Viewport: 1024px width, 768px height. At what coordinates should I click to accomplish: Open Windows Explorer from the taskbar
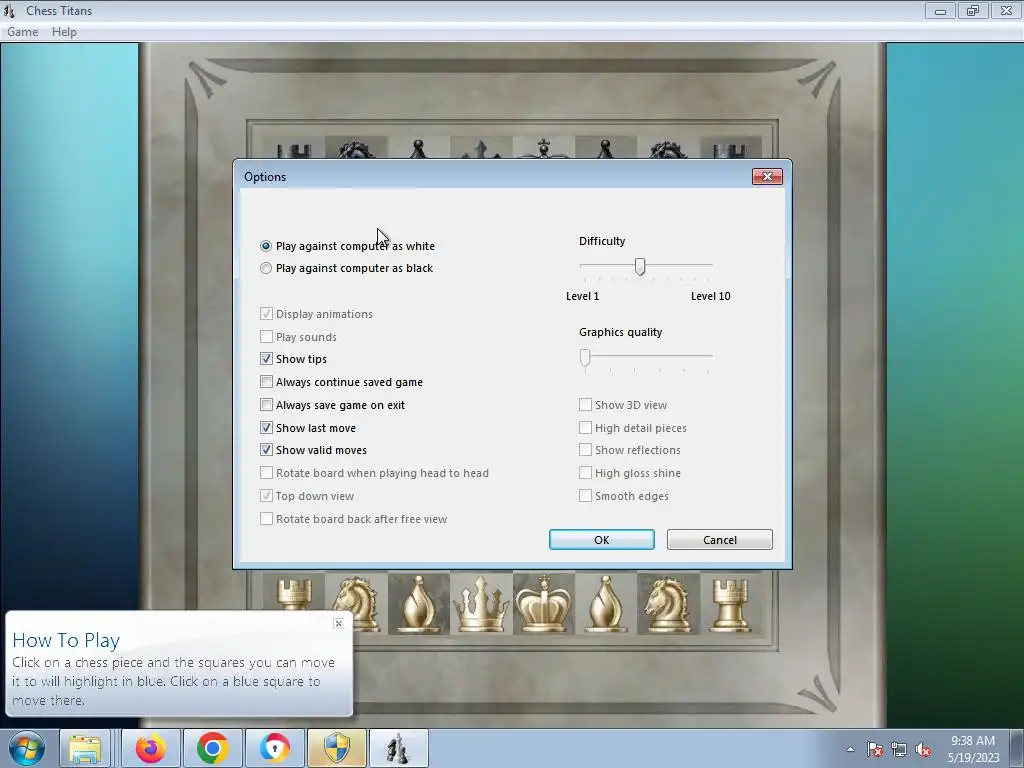86,748
